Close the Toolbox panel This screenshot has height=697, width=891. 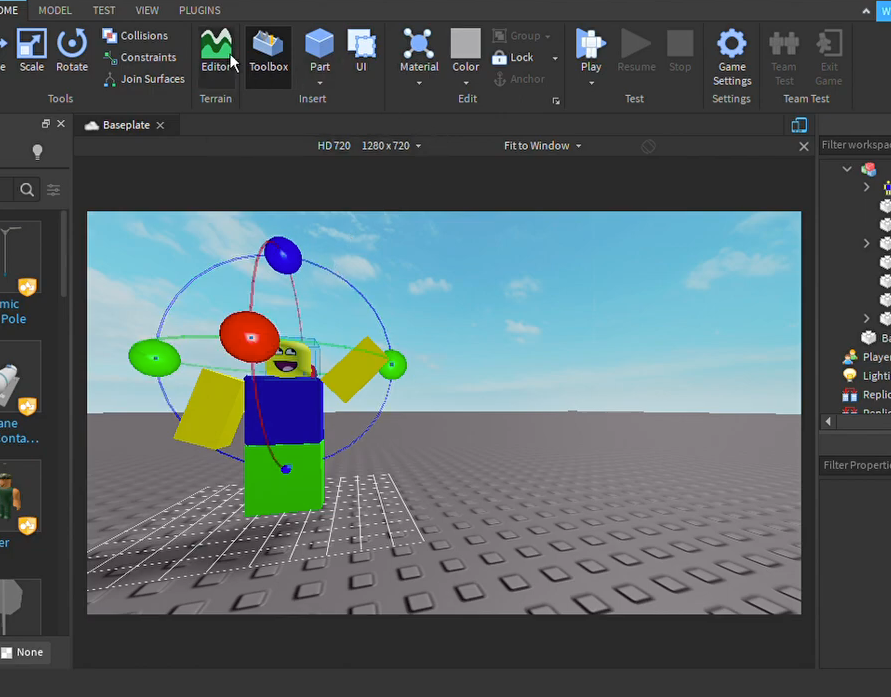61,124
